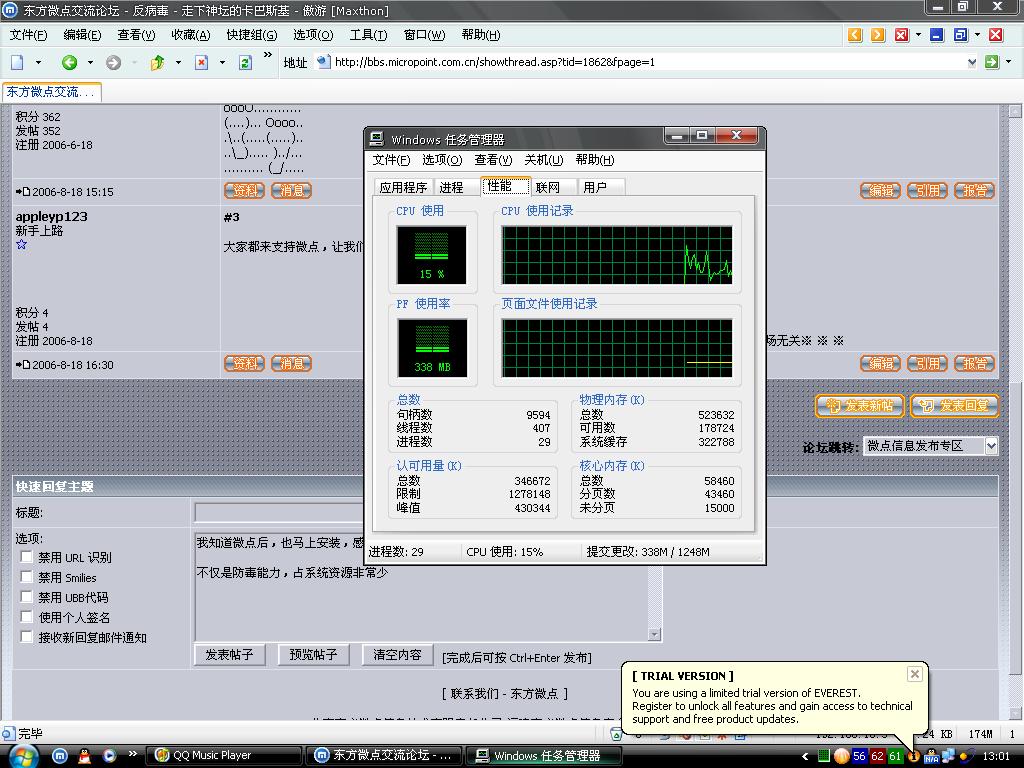Toggle 禁用 UBB代码 checkbox
Image resolution: width=1024 pixels, height=768 pixels.
(x=27, y=597)
